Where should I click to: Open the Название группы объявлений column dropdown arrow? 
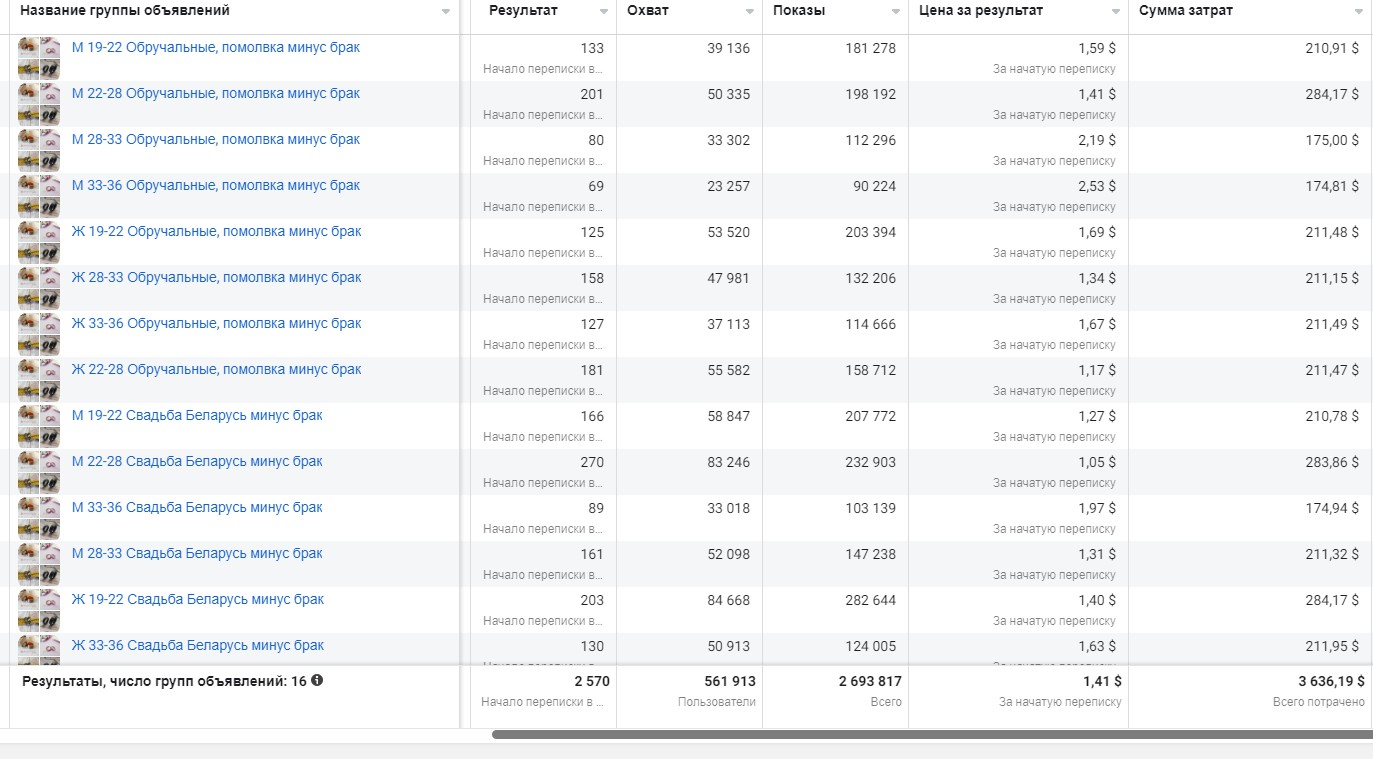pyautogui.click(x=446, y=12)
